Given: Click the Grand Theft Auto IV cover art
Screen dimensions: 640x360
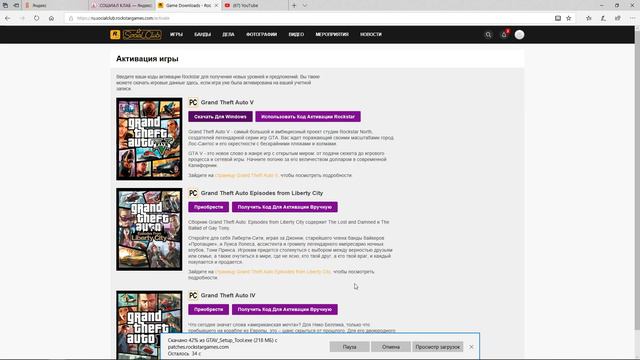Looking at the screenshot, I should 149,325.
